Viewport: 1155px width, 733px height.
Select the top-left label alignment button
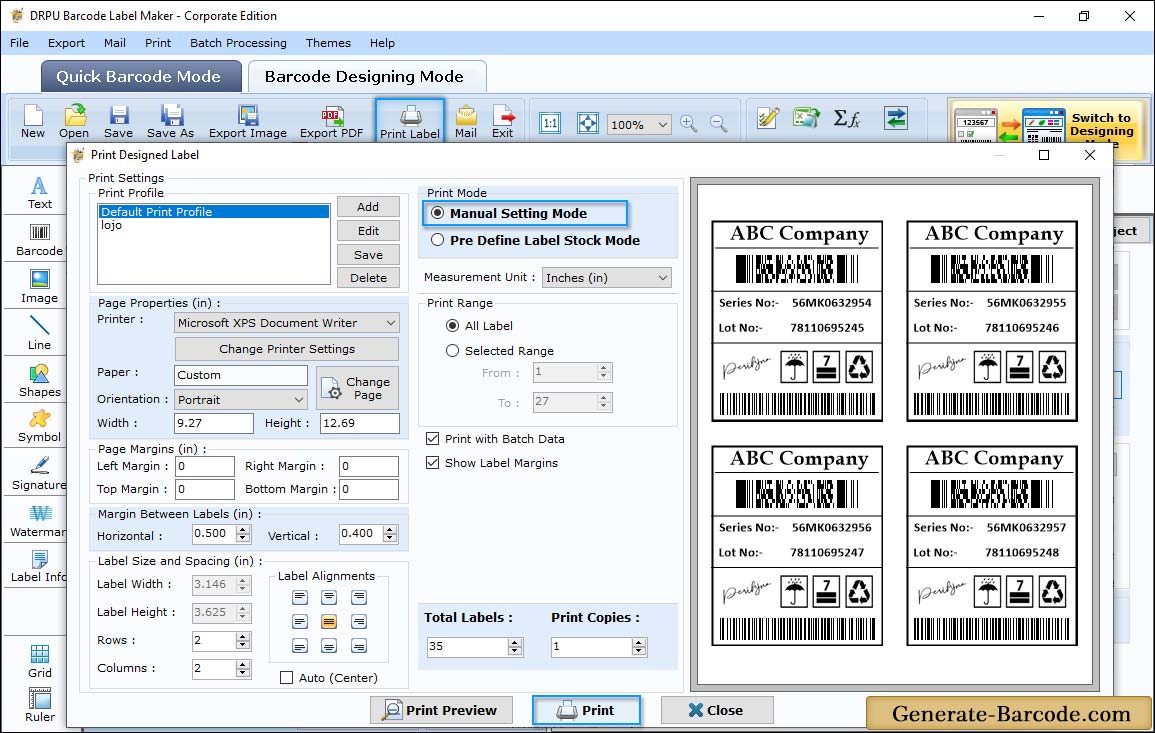point(300,597)
